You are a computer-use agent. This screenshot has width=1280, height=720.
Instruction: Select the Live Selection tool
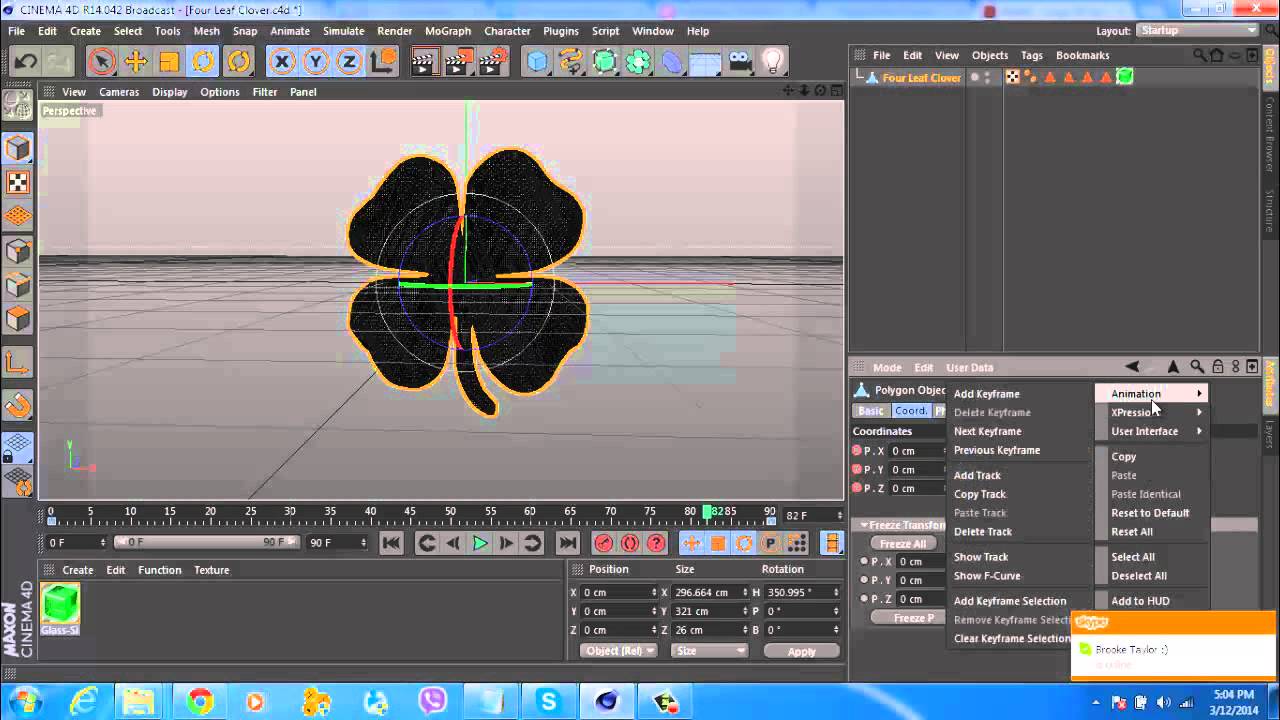point(101,62)
